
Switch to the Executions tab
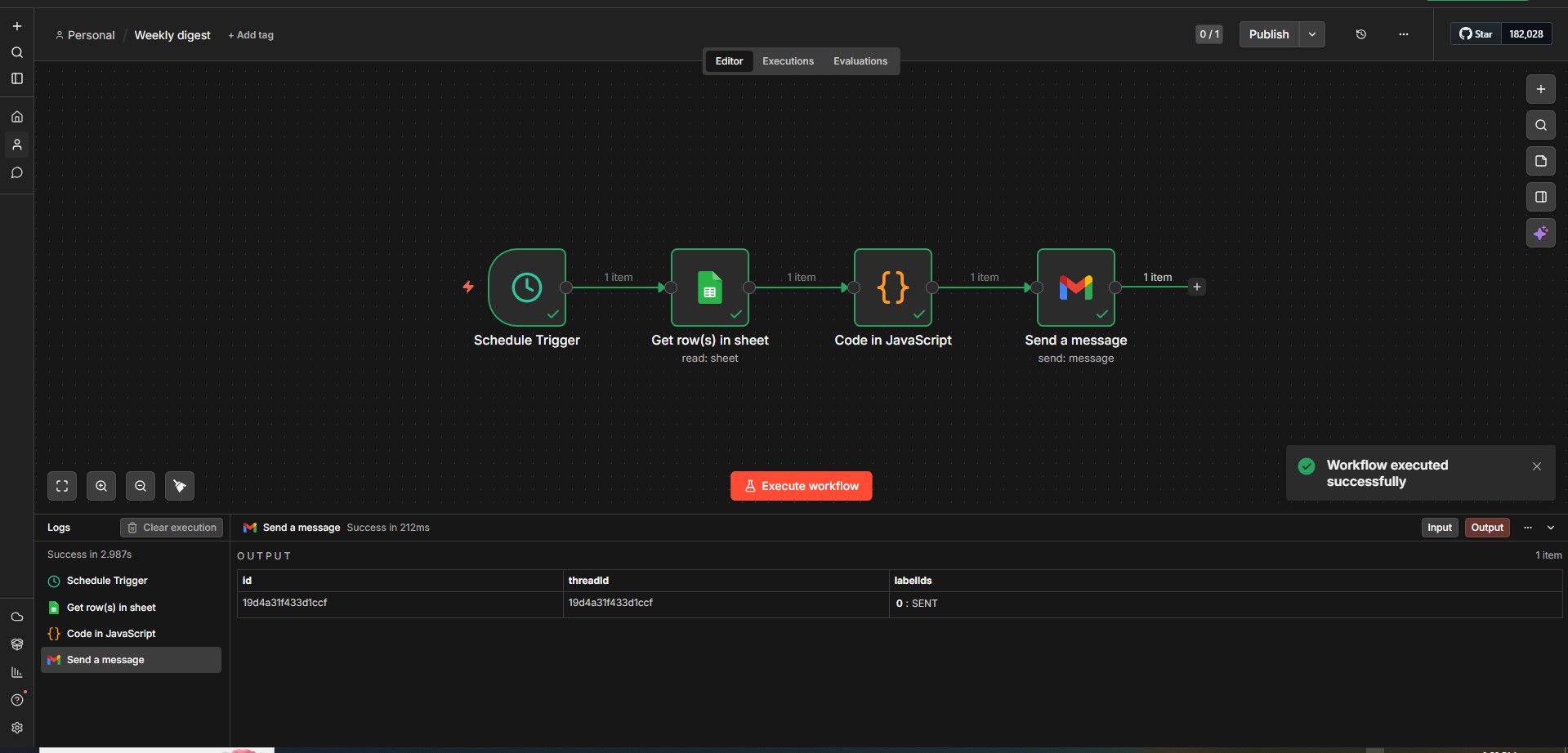pos(788,60)
